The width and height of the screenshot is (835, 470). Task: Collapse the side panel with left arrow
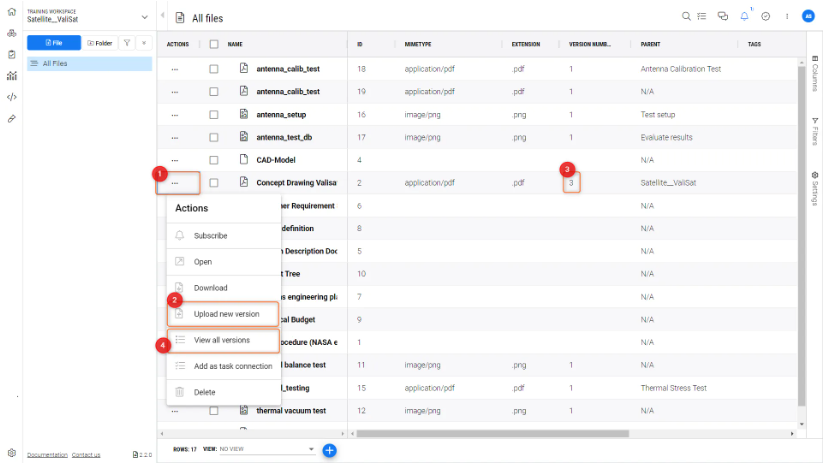(163, 15)
